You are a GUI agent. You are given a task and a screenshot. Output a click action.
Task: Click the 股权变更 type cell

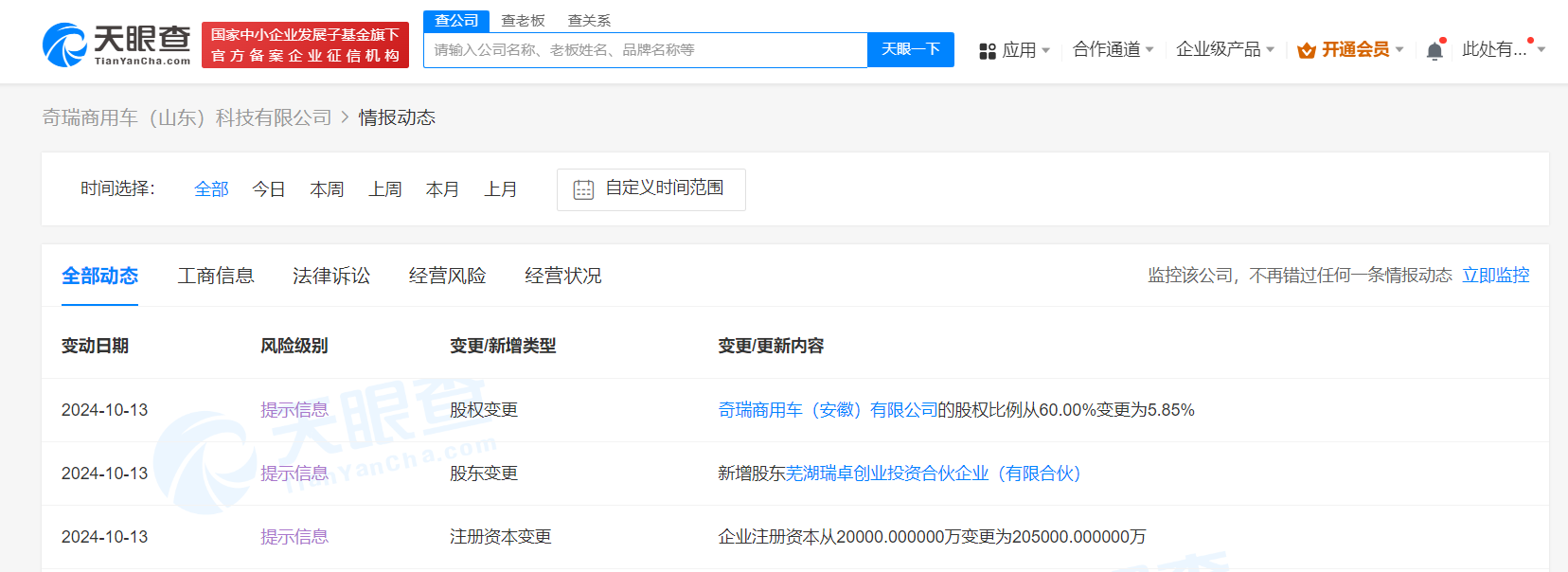point(484,410)
